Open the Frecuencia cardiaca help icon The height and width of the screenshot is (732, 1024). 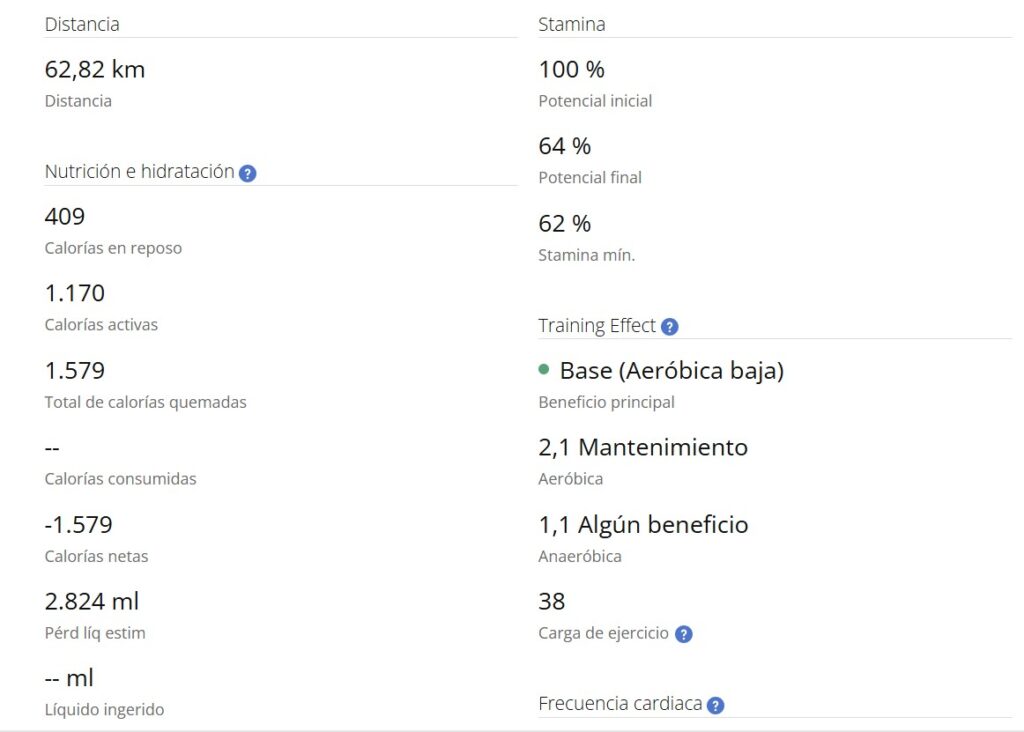click(715, 705)
